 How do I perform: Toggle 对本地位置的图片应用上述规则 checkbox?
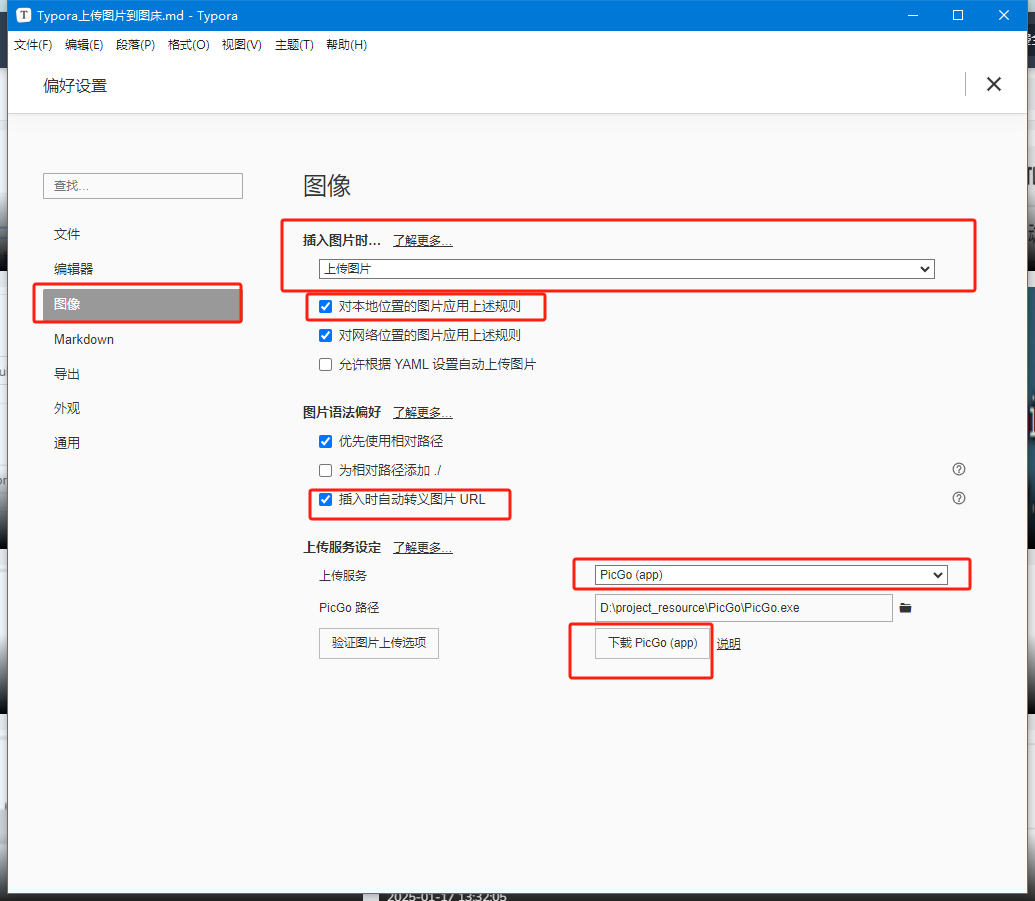click(x=325, y=306)
